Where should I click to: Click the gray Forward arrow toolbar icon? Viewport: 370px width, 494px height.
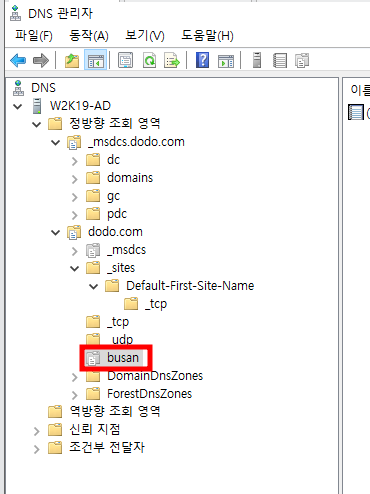[41, 60]
